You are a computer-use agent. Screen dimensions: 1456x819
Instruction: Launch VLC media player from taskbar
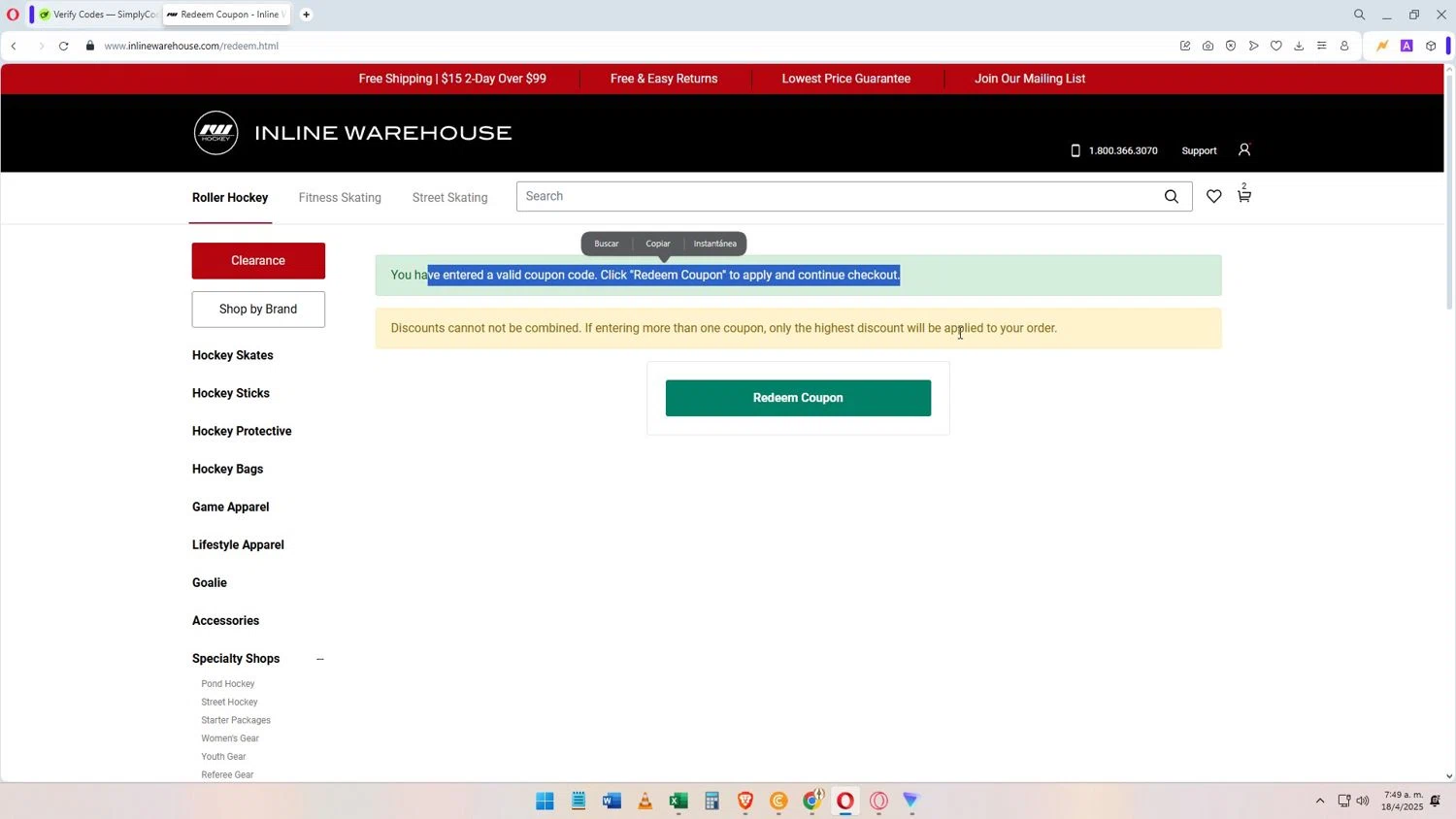[x=645, y=801]
